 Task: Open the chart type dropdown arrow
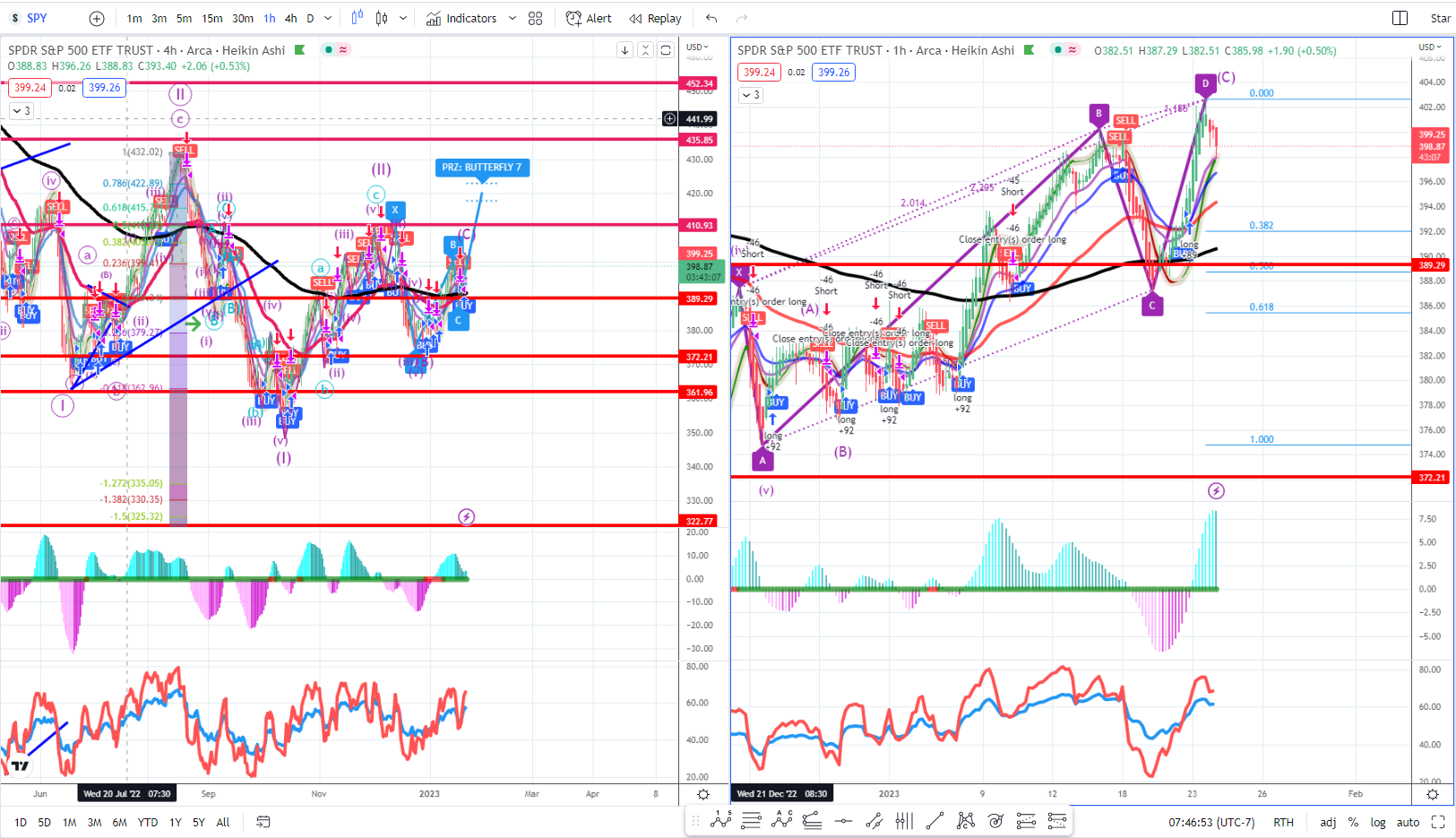pyautogui.click(x=403, y=18)
